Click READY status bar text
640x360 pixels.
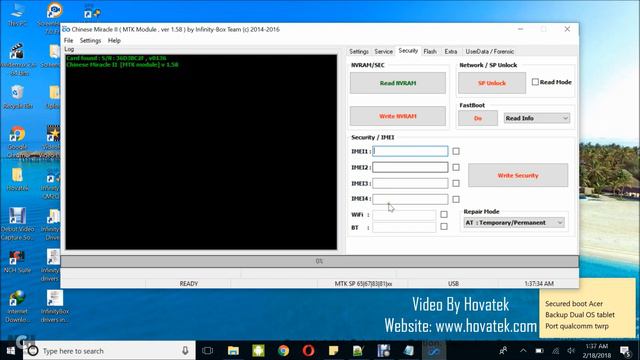click(x=189, y=284)
